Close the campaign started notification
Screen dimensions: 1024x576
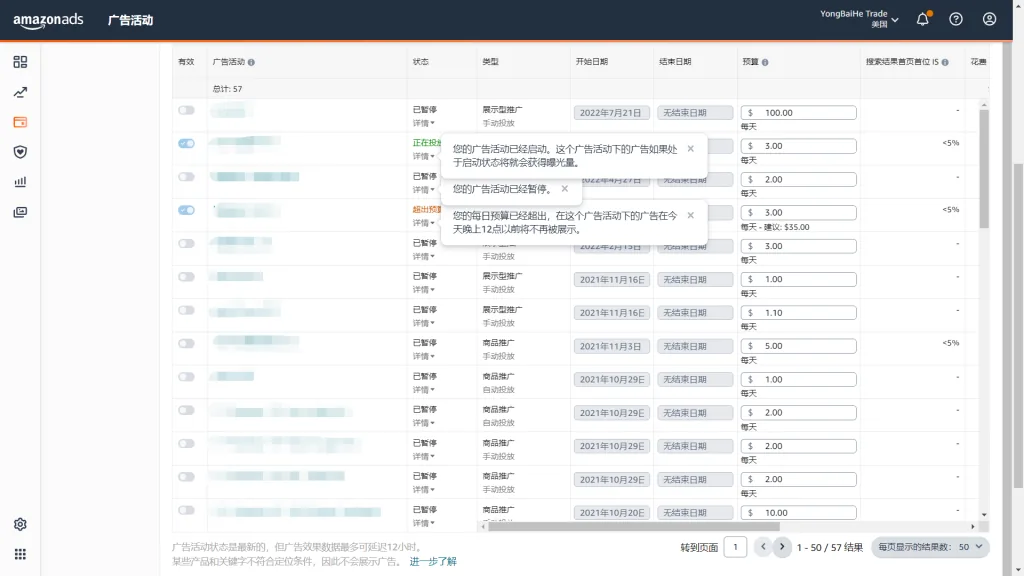(x=690, y=149)
